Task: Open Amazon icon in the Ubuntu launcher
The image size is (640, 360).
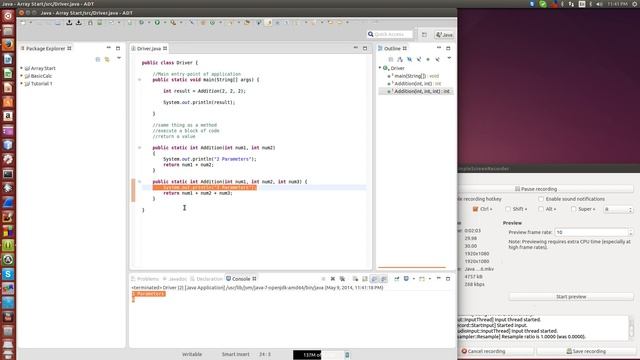Action: click(x=8, y=116)
